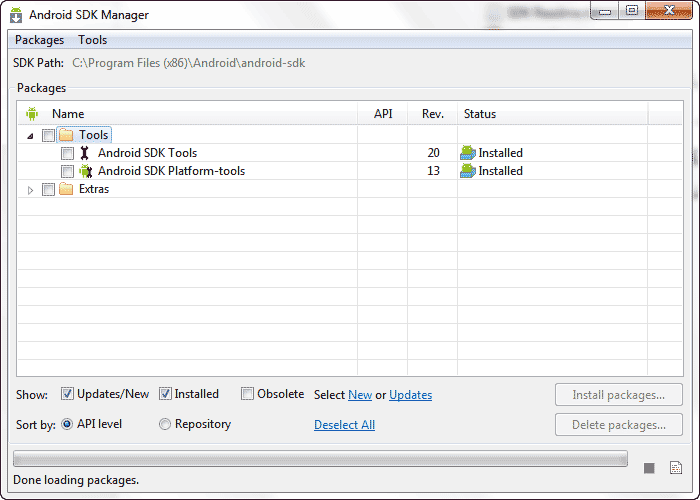
Task: Close the Android SDK Manager window
Action: click(x=669, y=11)
